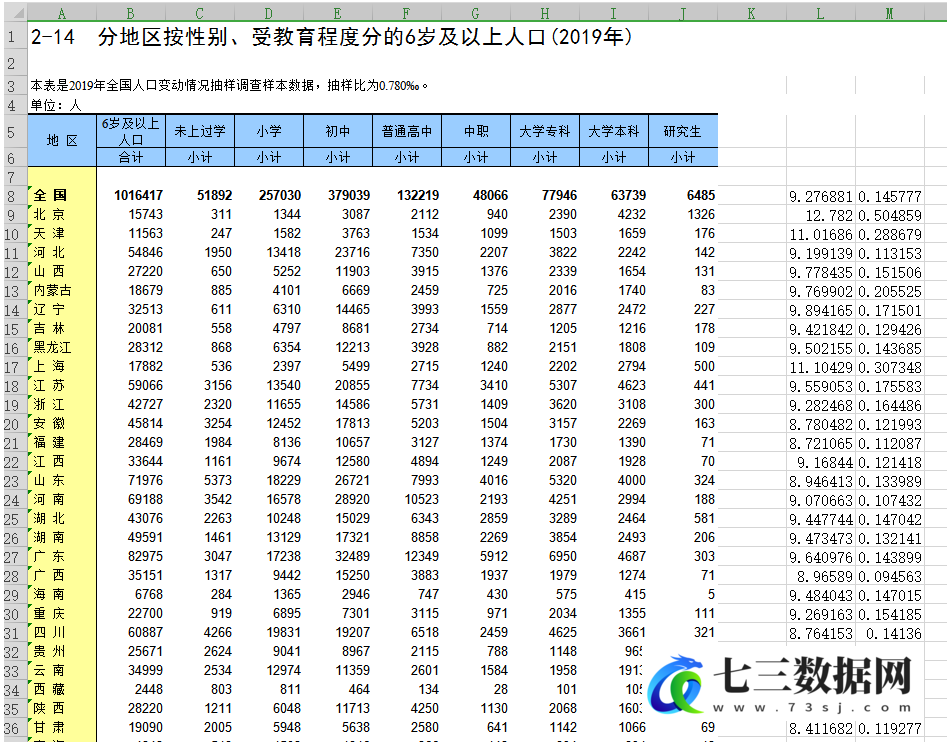Screen dimensions: 947x742
Task: Click the 研究生 header cell
Action: click(682, 131)
